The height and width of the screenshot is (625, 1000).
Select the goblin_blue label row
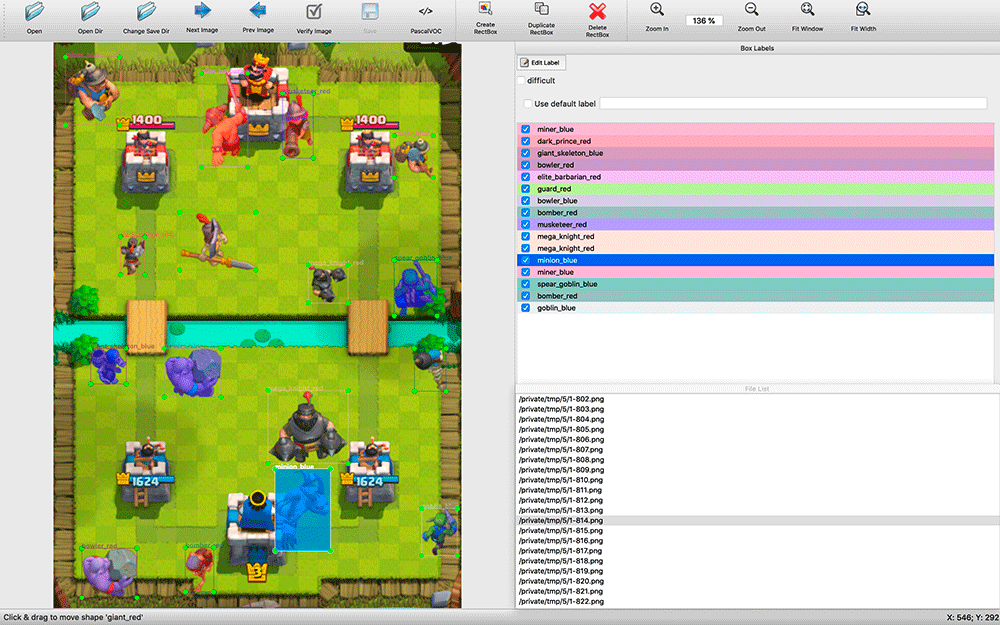click(756, 307)
